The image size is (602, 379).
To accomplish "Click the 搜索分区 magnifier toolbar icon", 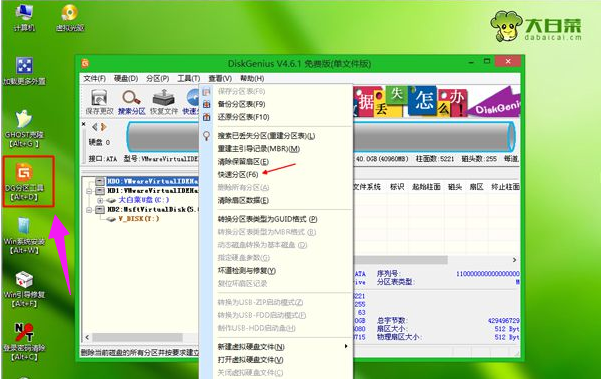I will tap(131, 102).
